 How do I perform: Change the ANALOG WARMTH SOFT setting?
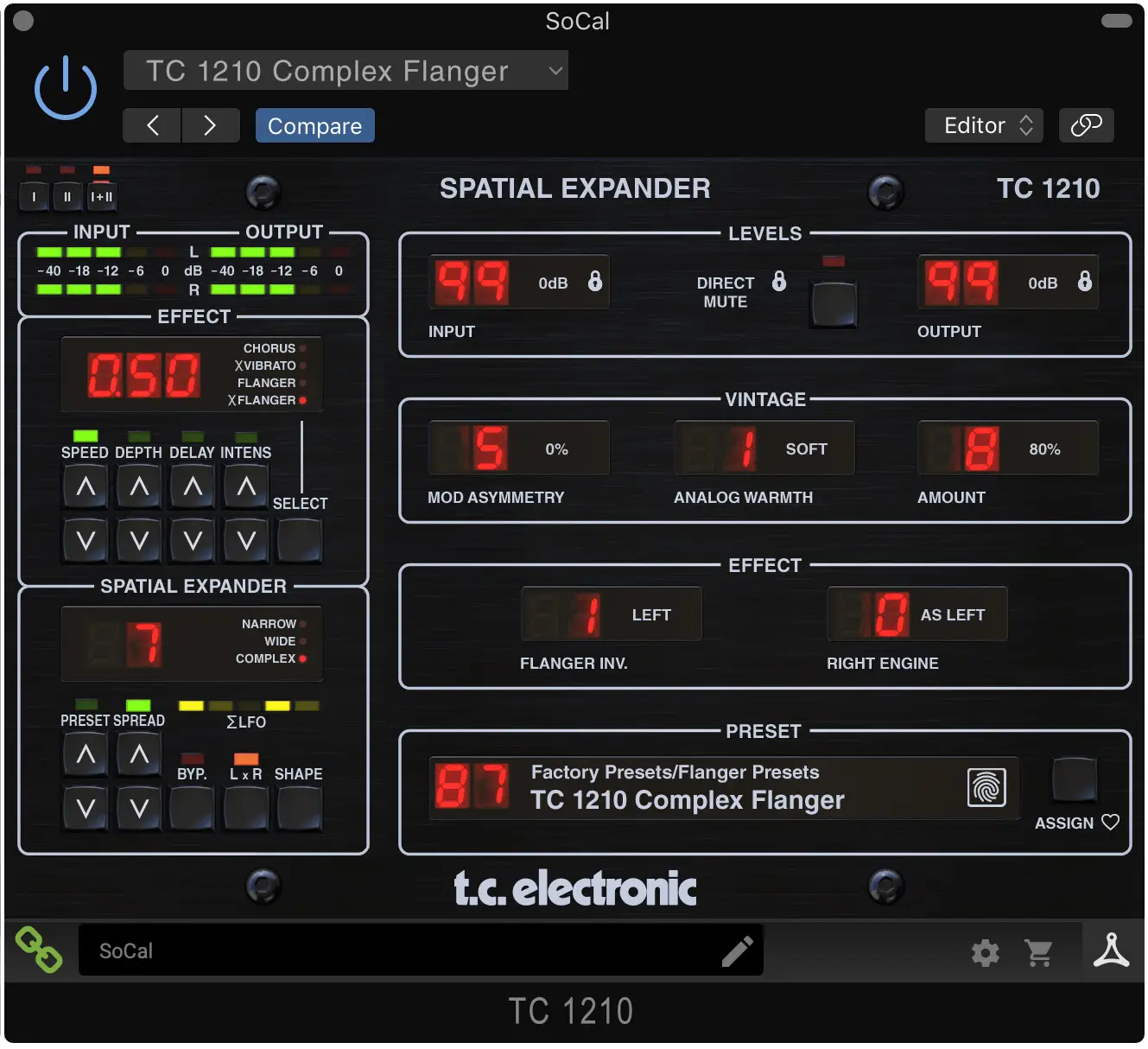point(764,448)
